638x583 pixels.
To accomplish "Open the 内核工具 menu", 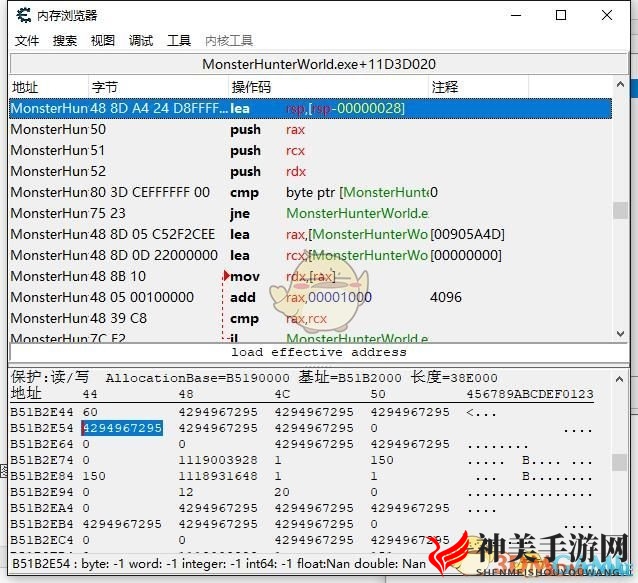I will point(229,41).
